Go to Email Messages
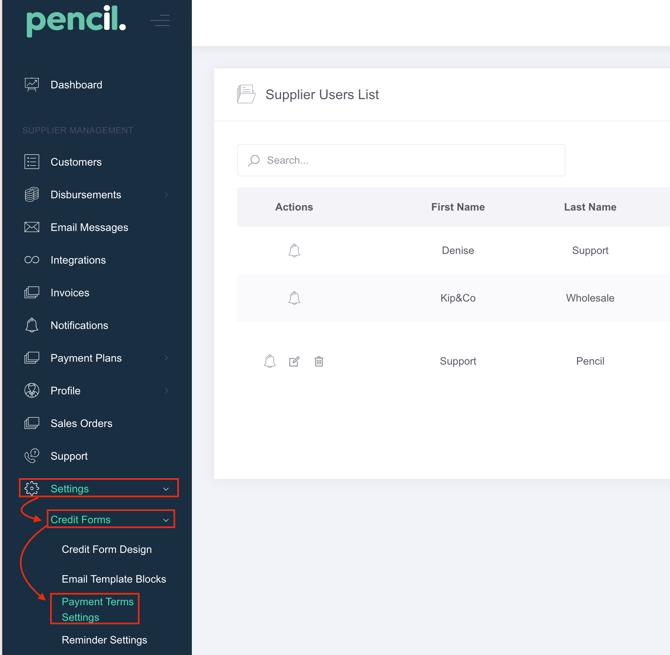Screen dimensions: 670x655 pos(89,227)
